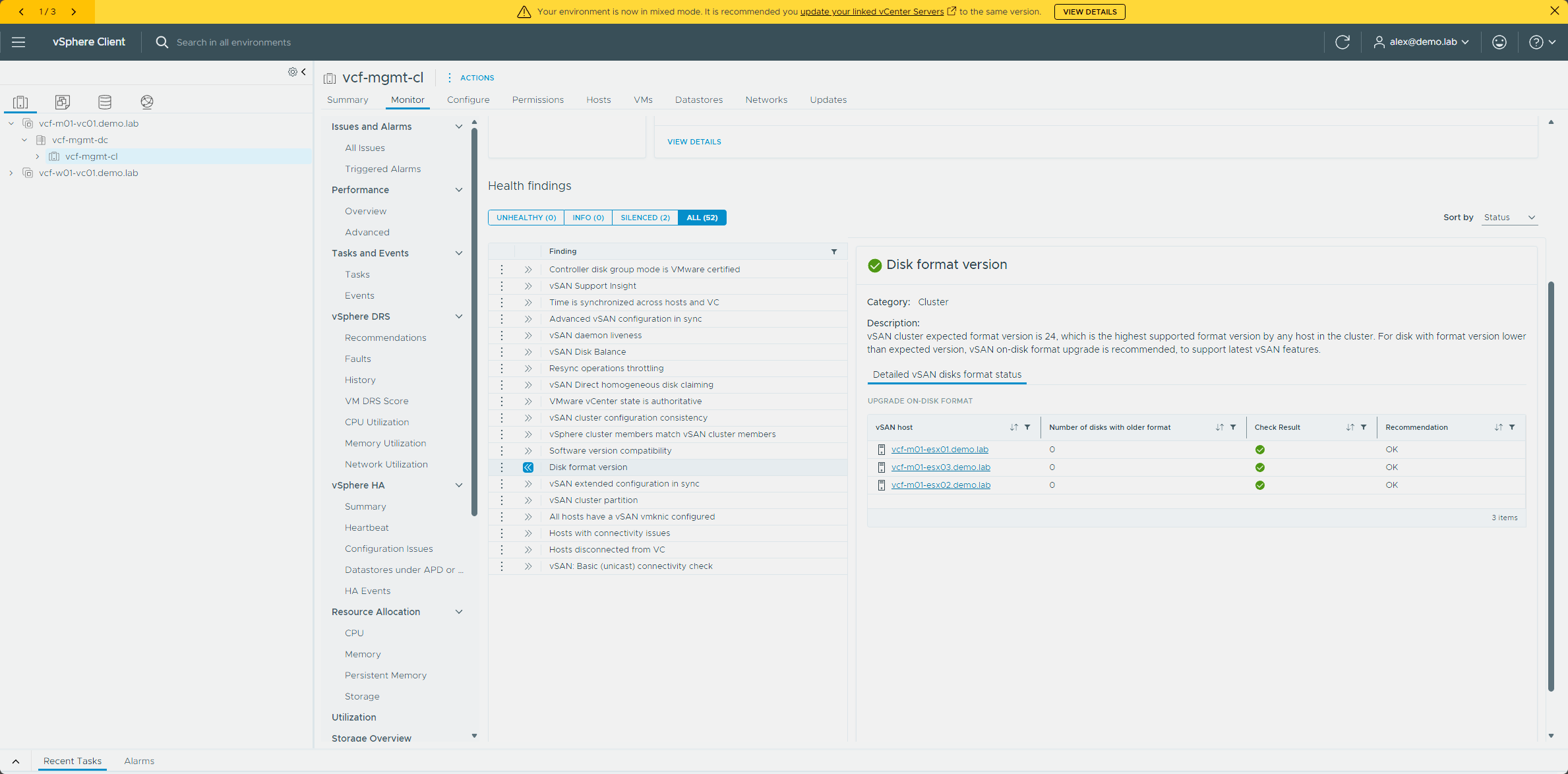Viewport: 1568px width, 774px height.
Task: Click the update your linked vCenter Servers link
Action: point(872,12)
